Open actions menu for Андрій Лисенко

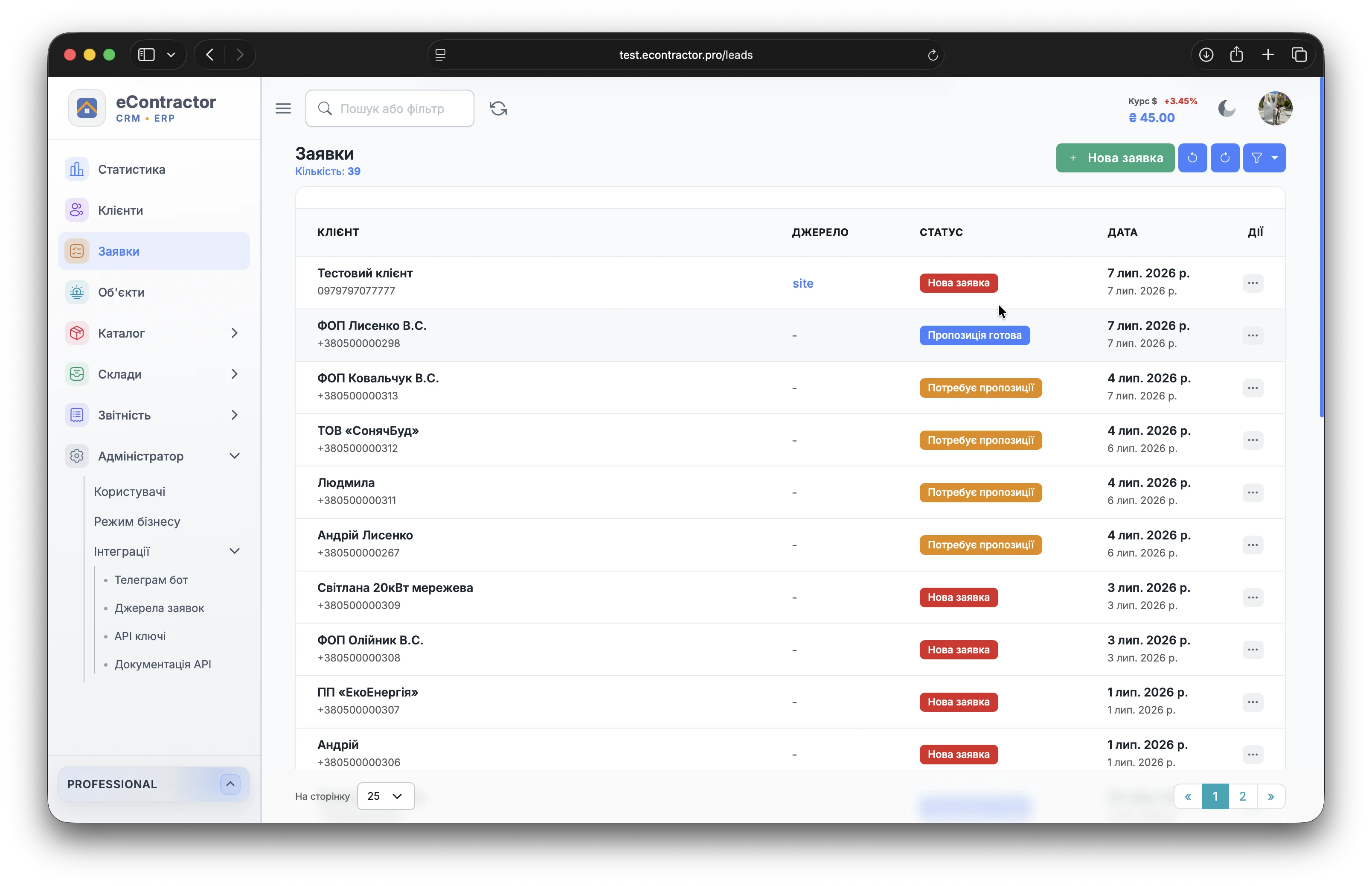pos(1253,544)
